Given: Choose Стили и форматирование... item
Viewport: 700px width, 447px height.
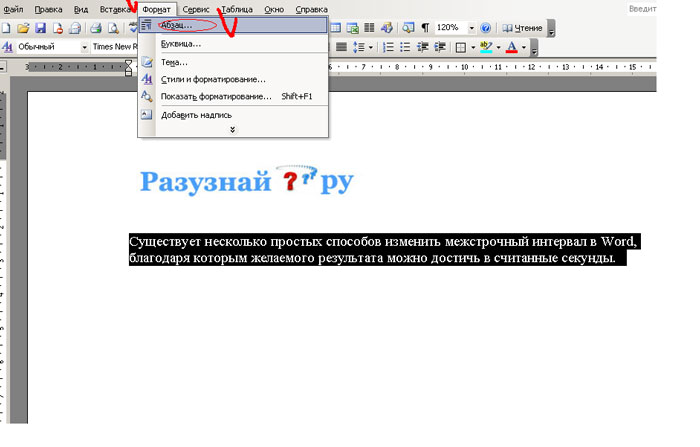Looking at the screenshot, I should pyautogui.click(x=233, y=79).
